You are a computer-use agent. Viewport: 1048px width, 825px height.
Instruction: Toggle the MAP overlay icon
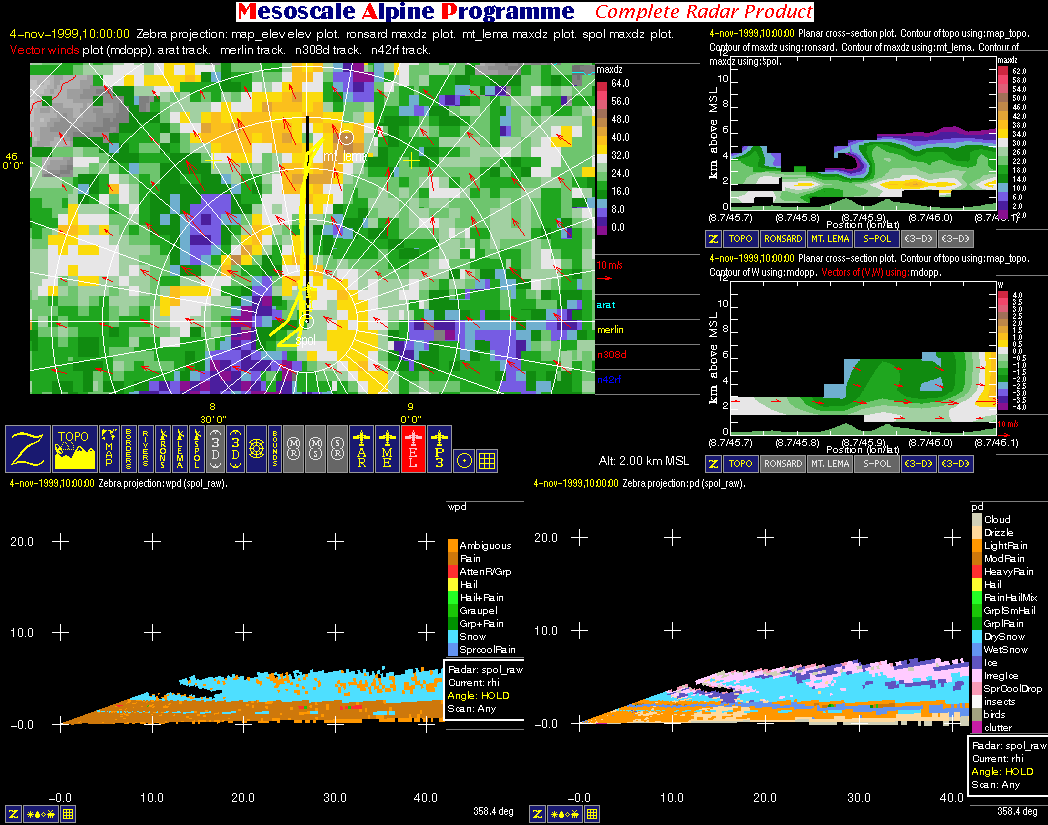tap(109, 449)
